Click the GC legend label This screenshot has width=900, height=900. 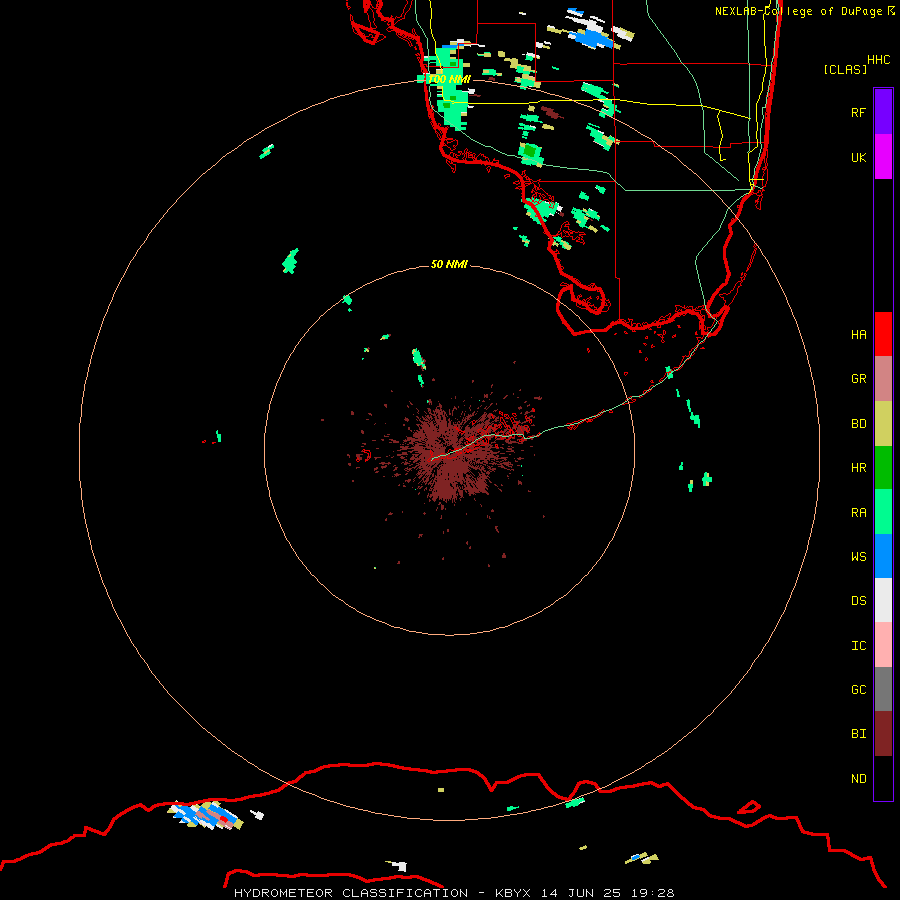tap(858, 690)
